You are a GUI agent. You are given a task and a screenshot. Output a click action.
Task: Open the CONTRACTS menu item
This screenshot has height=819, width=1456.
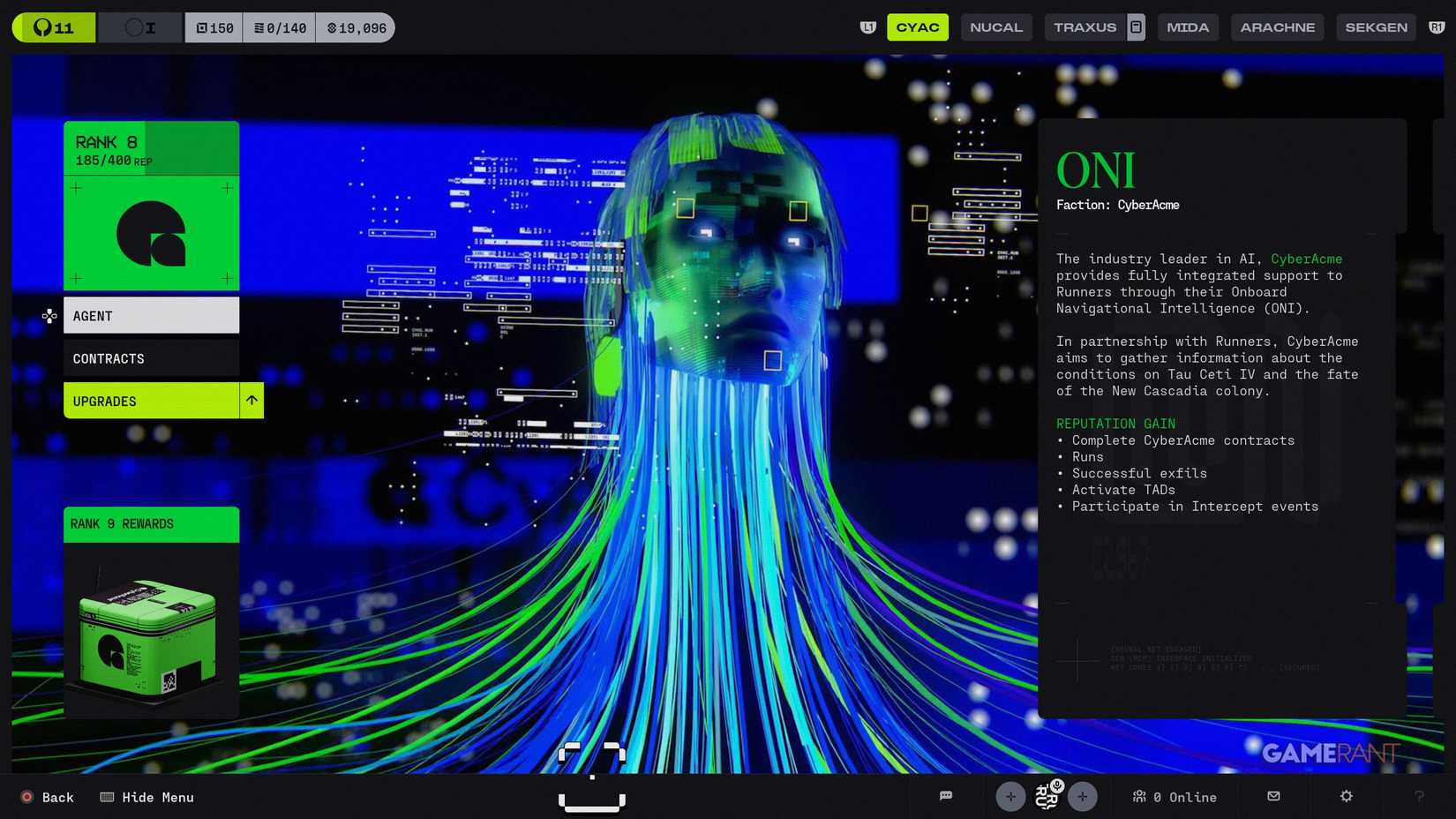[151, 358]
